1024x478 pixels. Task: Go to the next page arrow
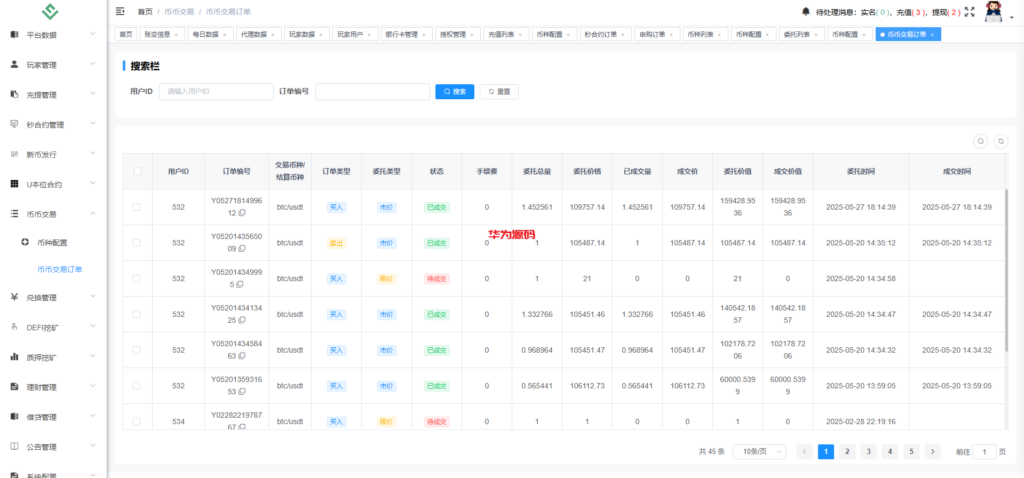(933, 451)
